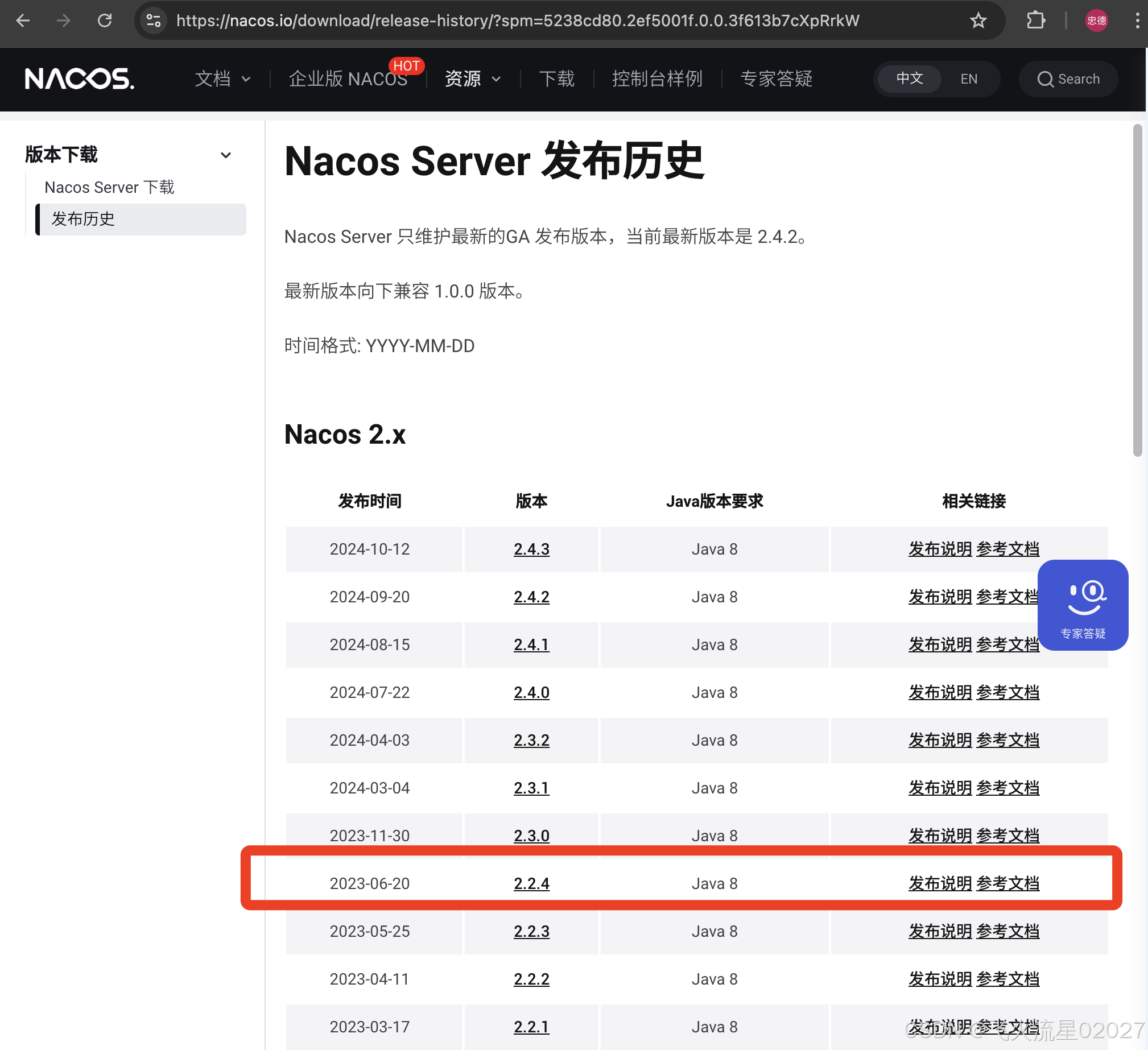1148x1050 pixels.
Task: Click the 相关链接 column header
Action: coord(974,501)
